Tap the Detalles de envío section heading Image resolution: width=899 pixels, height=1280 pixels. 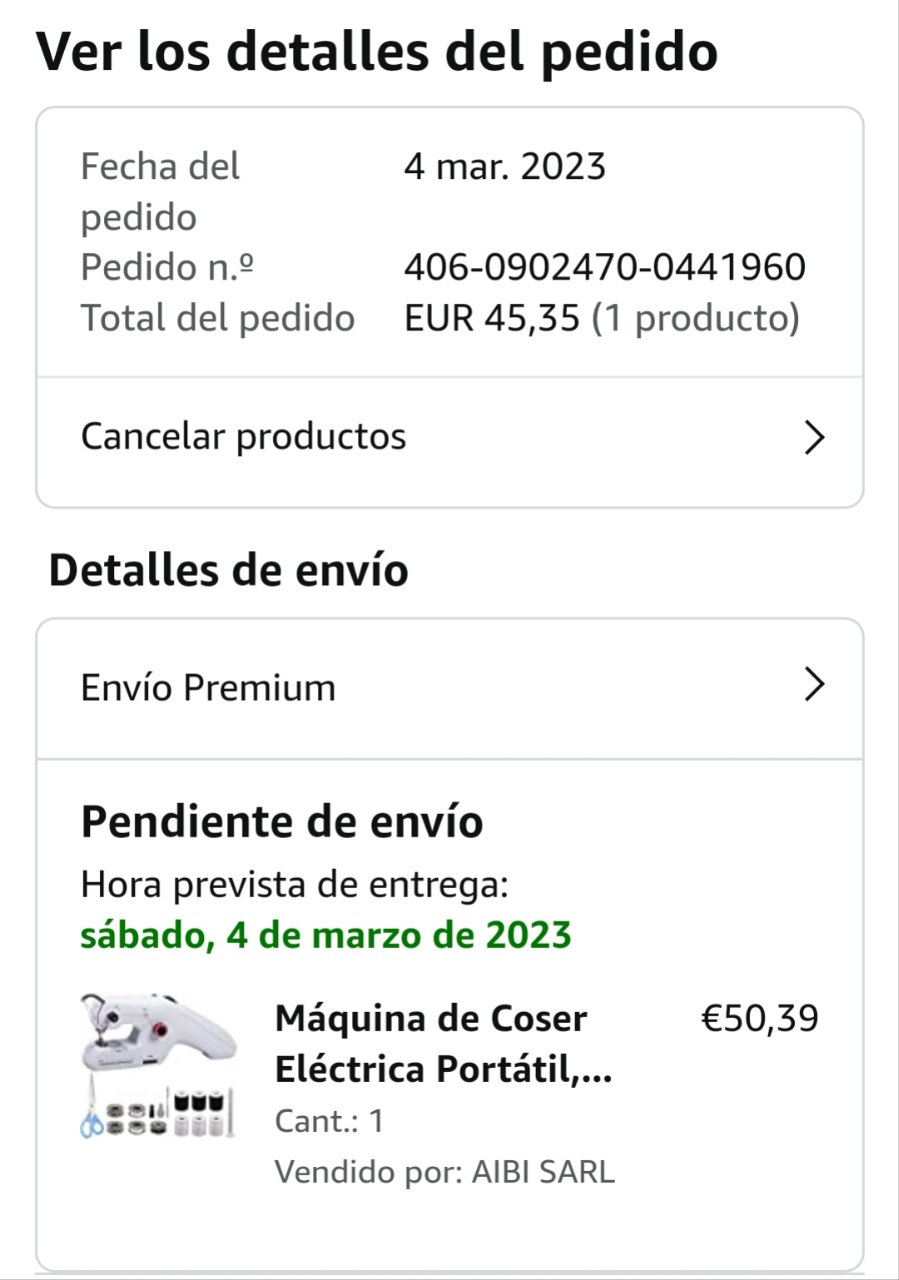[x=228, y=570]
